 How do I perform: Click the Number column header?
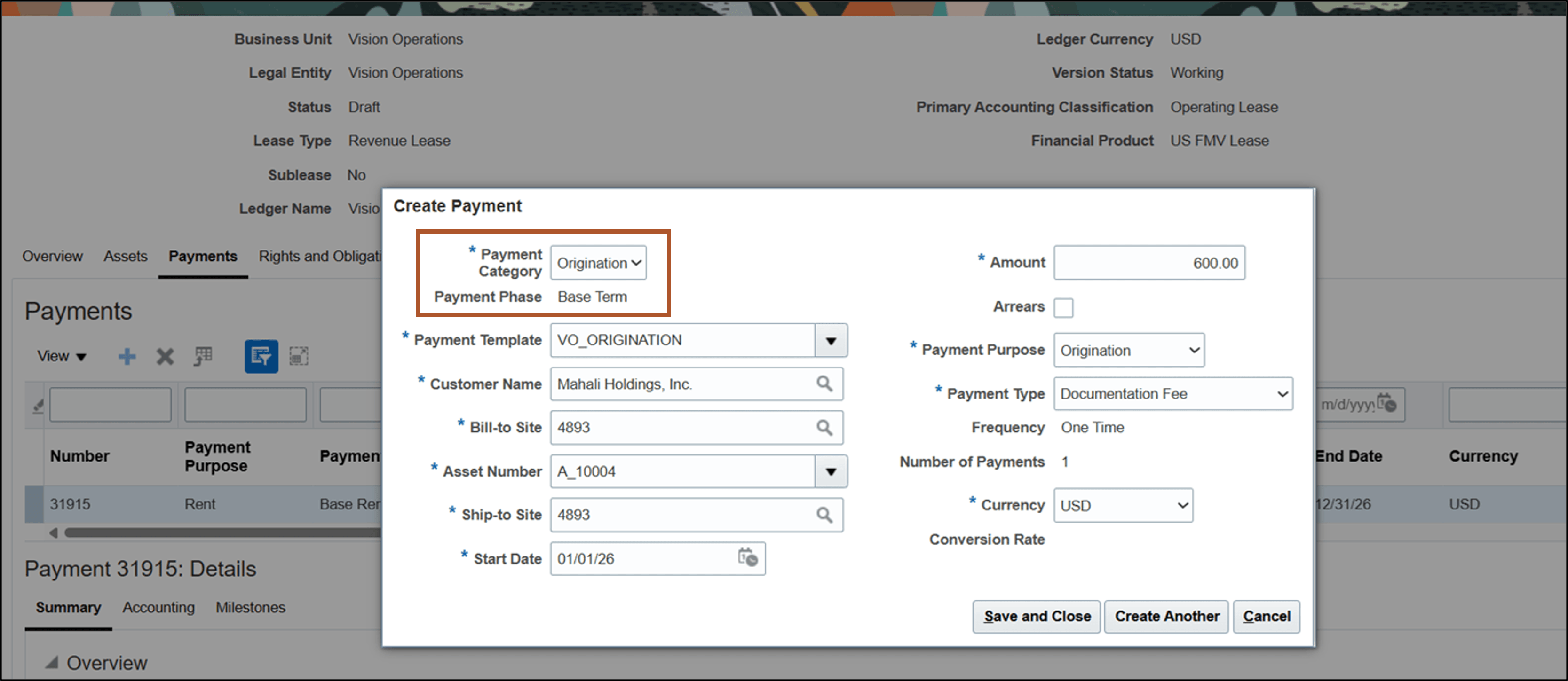(x=80, y=457)
